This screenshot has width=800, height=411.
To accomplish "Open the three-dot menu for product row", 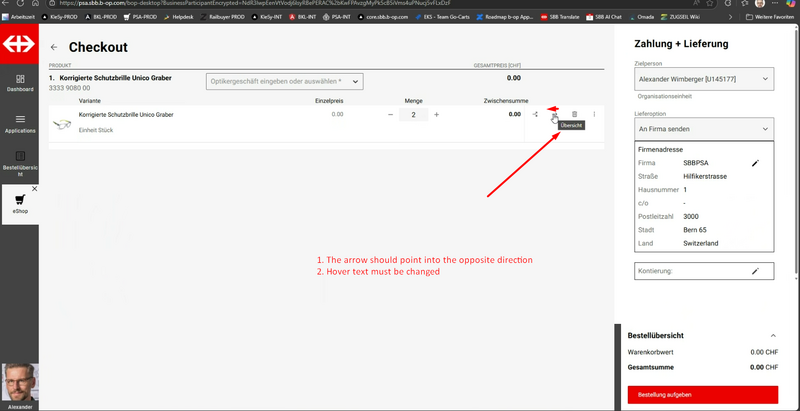I will point(594,115).
